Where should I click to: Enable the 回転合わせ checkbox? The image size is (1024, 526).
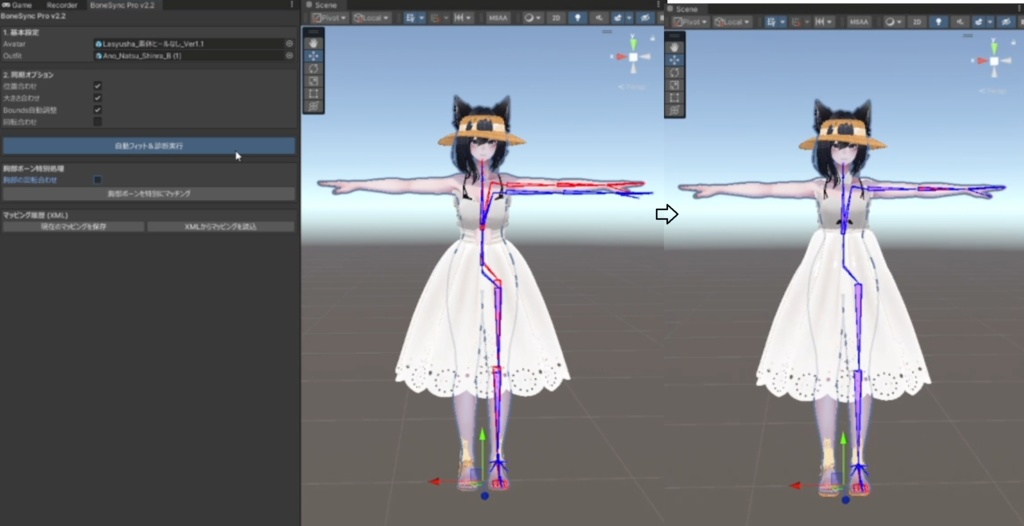click(x=97, y=122)
